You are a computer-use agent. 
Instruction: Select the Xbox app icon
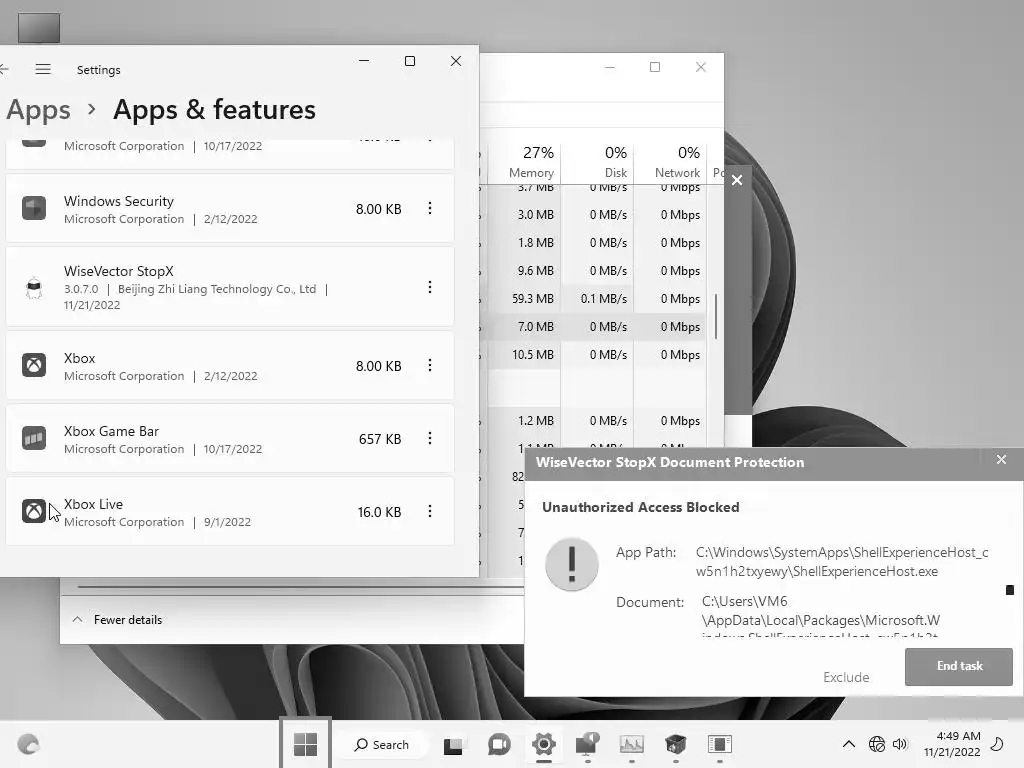pos(34,365)
